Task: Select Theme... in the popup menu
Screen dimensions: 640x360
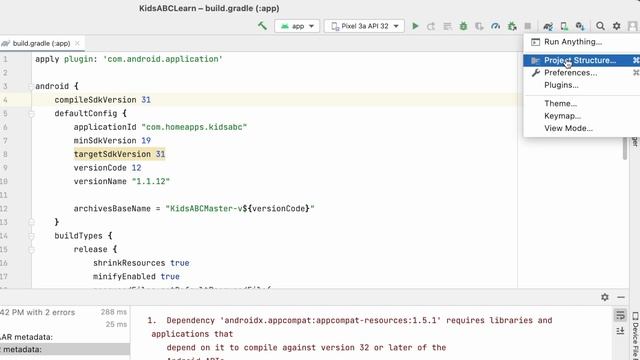Action: [582, 103]
